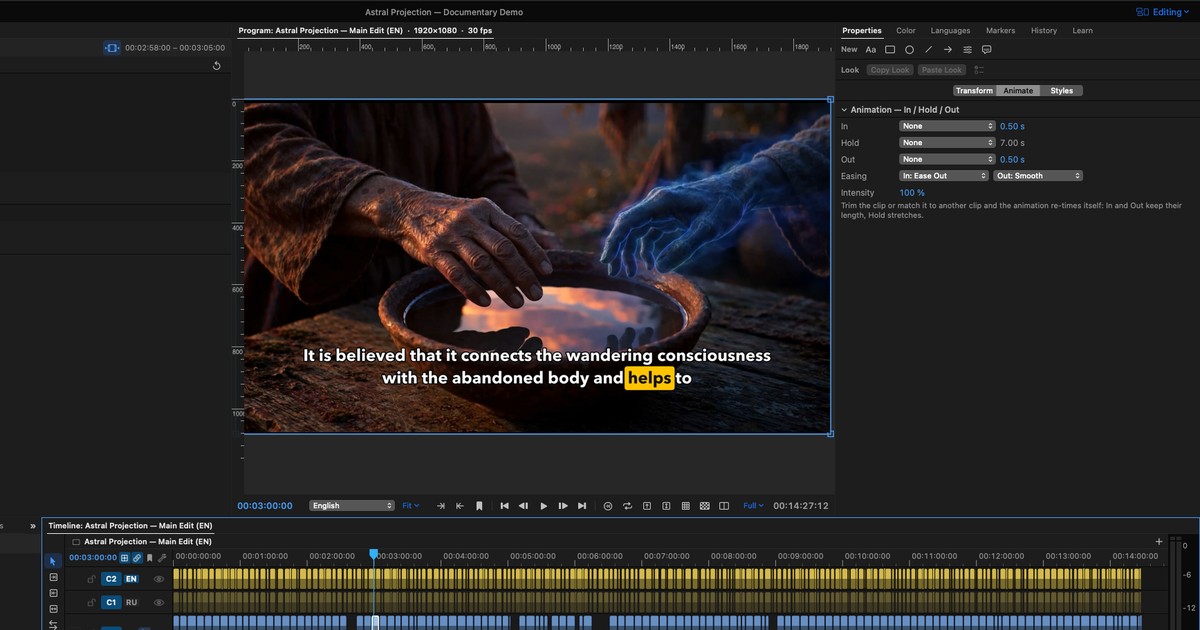Go to previous edit point
The width and height of the screenshot is (1200, 630).
tap(505, 506)
